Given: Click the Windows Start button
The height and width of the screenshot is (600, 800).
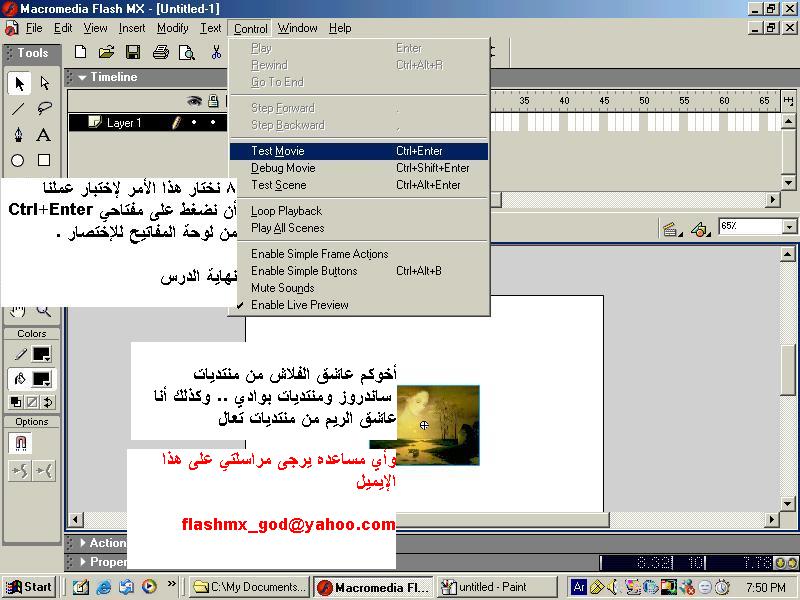Looking at the screenshot, I should click(x=29, y=587).
